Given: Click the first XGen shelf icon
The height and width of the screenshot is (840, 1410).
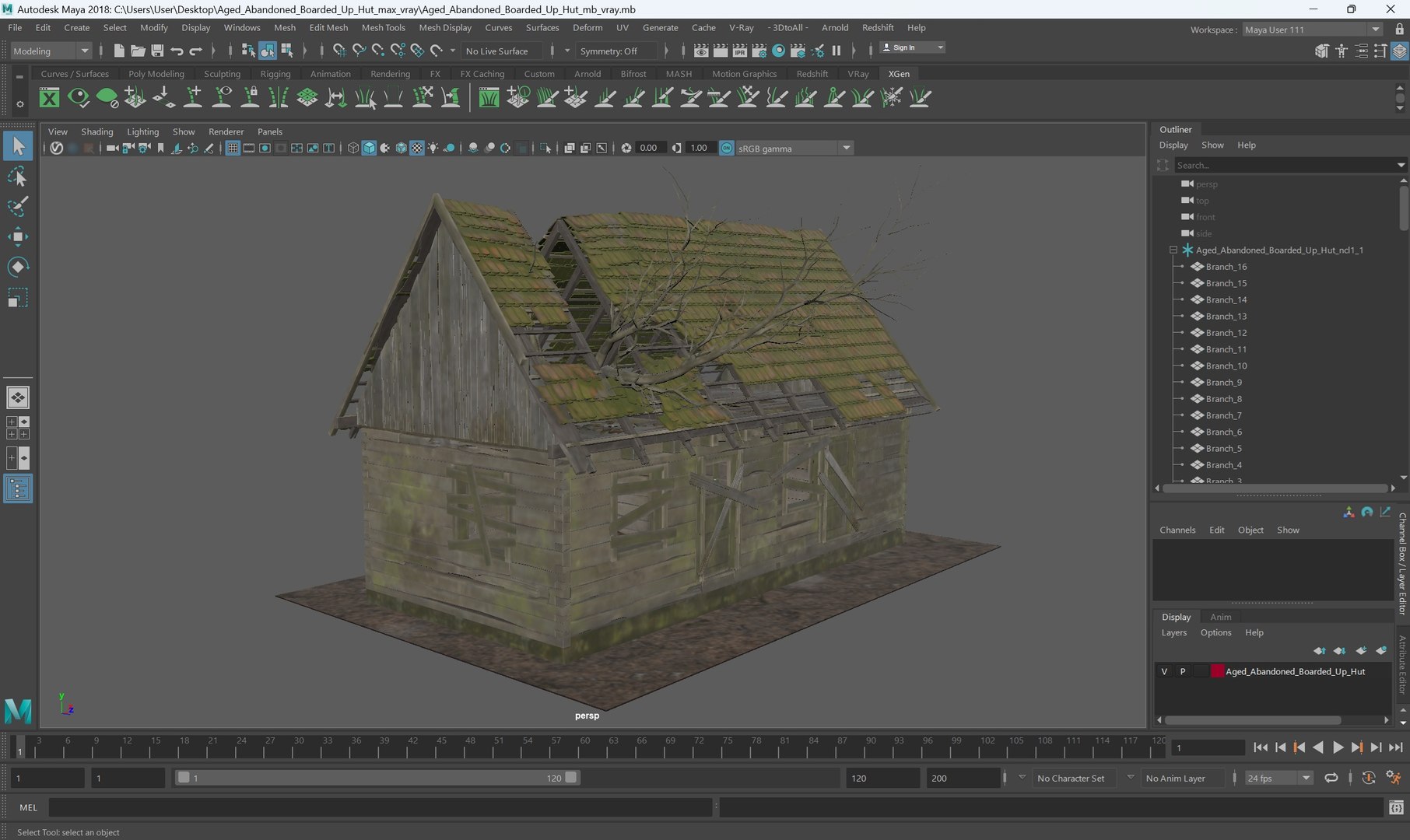Looking at the screenshot, I should tap(49, 98).
